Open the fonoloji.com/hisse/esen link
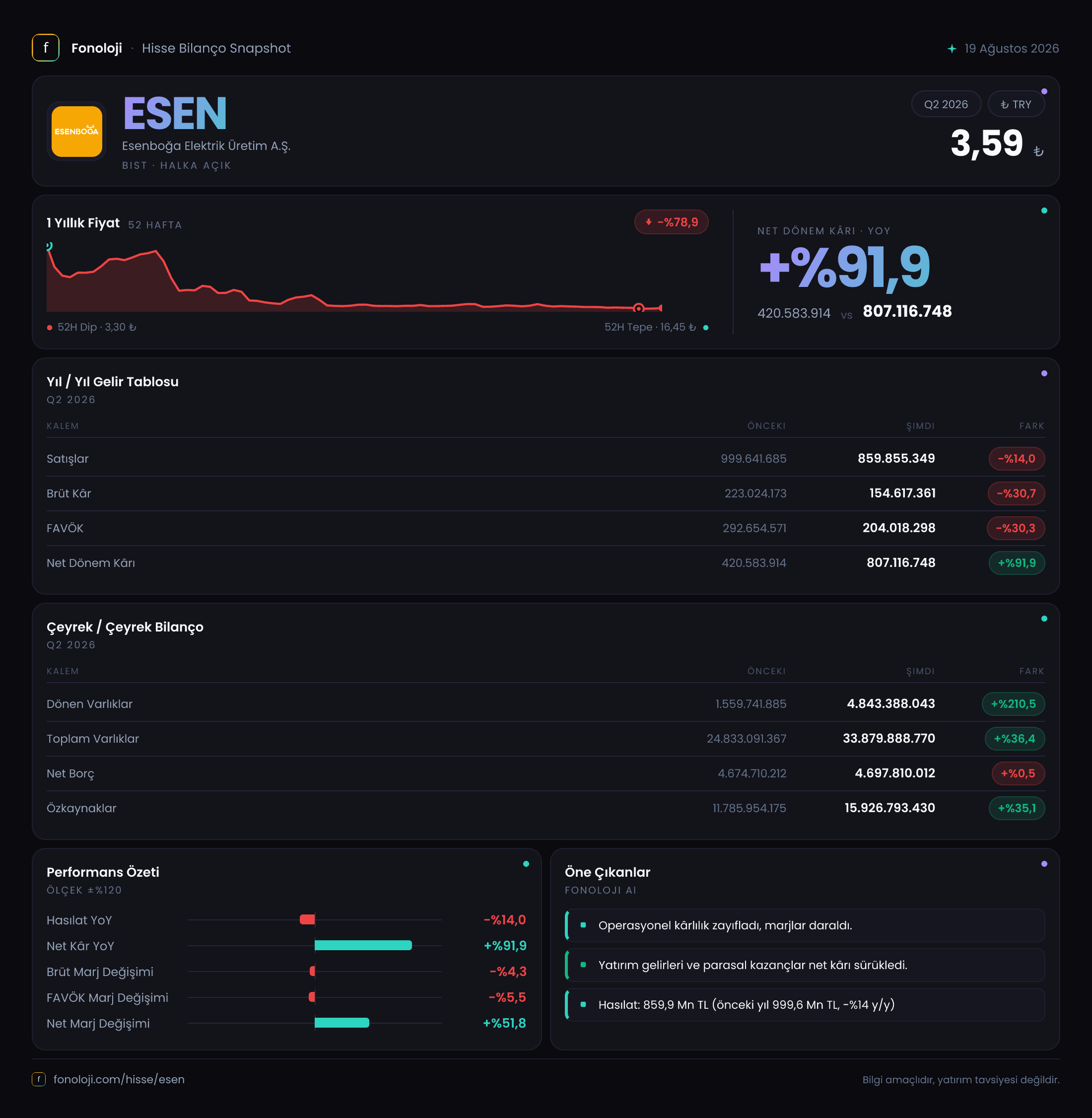The height and width of the screenshot is (1118, 1092). (119, 1079)
